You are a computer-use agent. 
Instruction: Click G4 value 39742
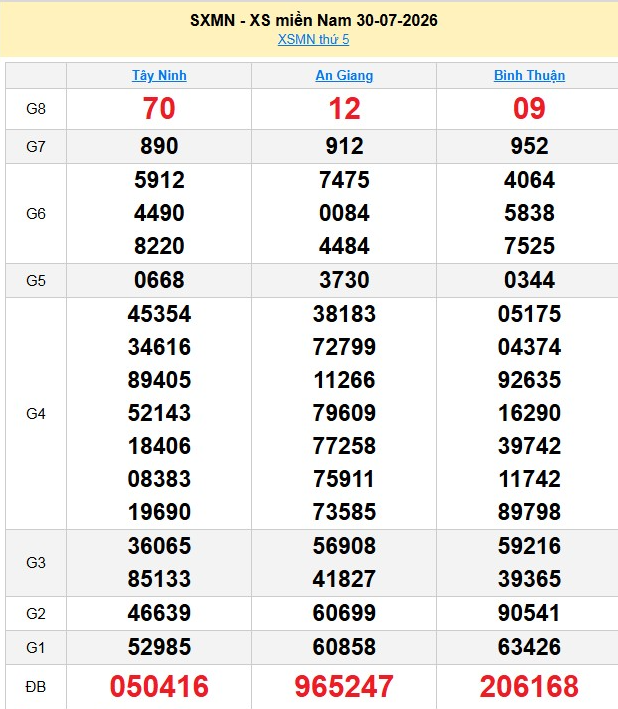pyautogui.click(x=529, y=446)
